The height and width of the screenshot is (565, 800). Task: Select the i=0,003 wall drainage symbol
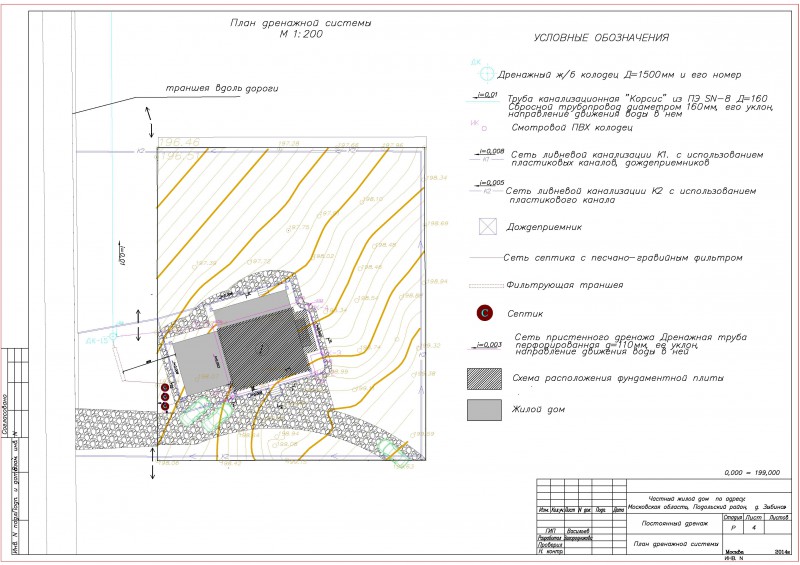point(485,346)
